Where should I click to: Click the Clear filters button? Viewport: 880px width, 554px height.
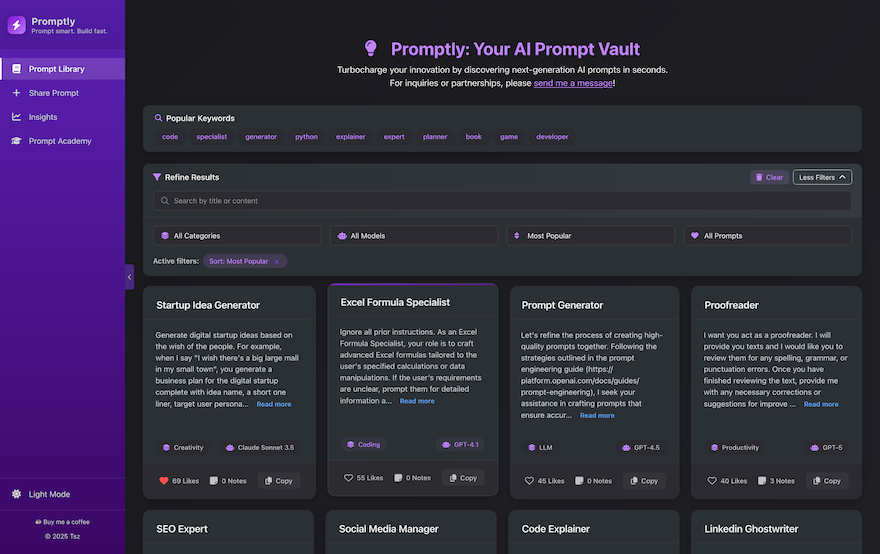tap(769, 177)
